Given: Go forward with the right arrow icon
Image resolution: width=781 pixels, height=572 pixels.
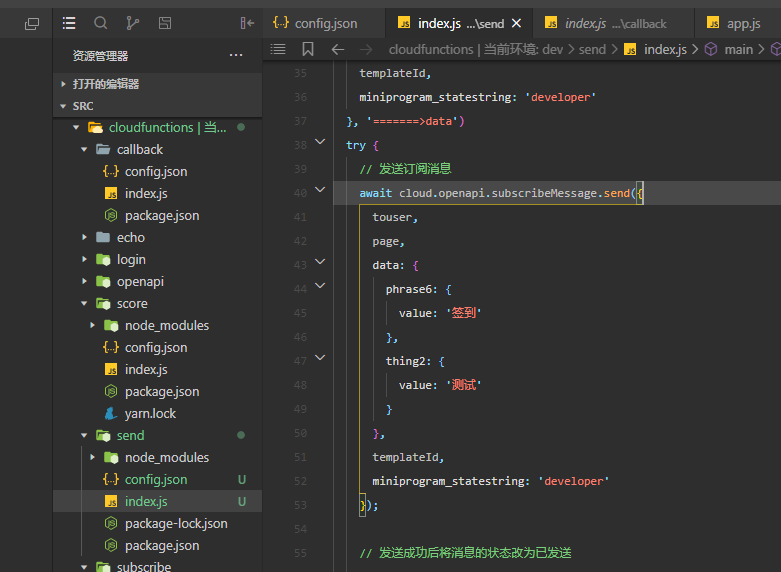Looking at the screenshot, I should pyautogui.click(x=366, y=49).
